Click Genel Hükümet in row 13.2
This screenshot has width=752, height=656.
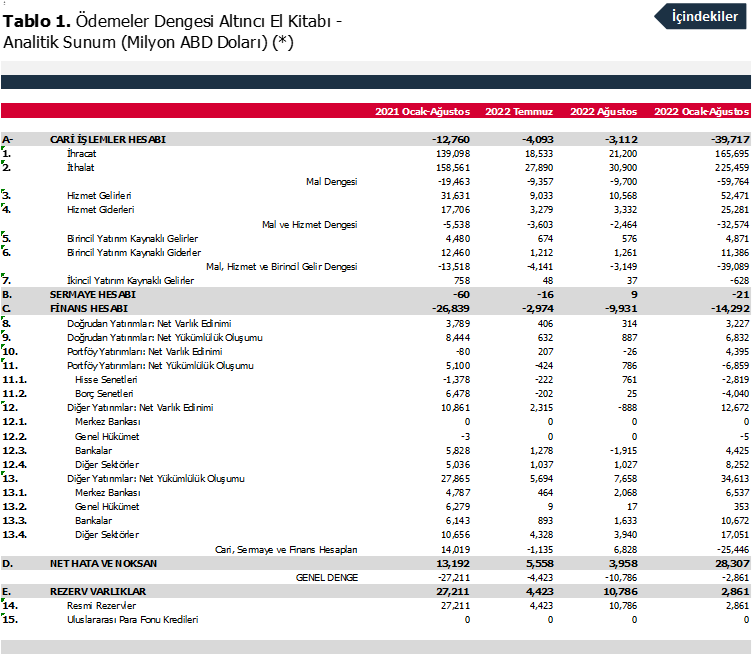tap(107, 506)
